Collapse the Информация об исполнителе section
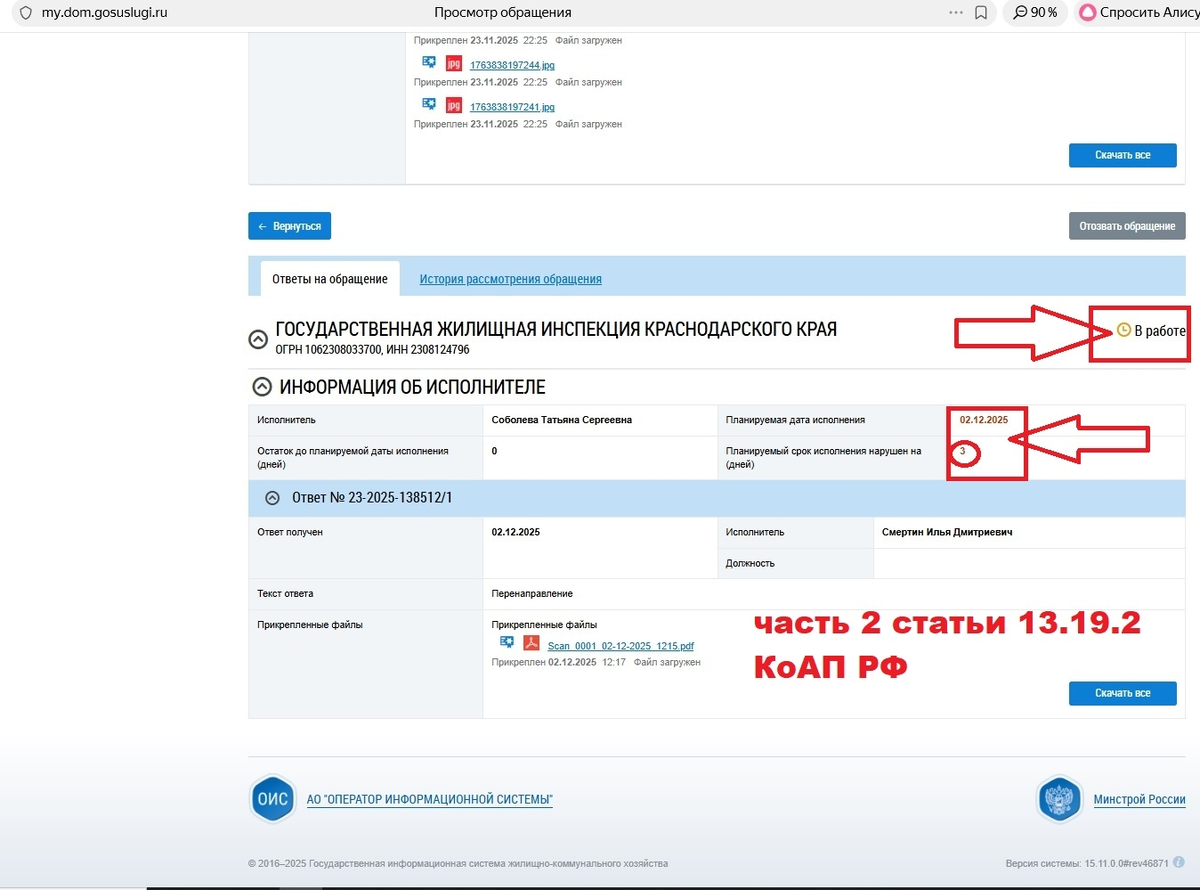Viewport: 1200px width, 890px height. tap(262, 386)
